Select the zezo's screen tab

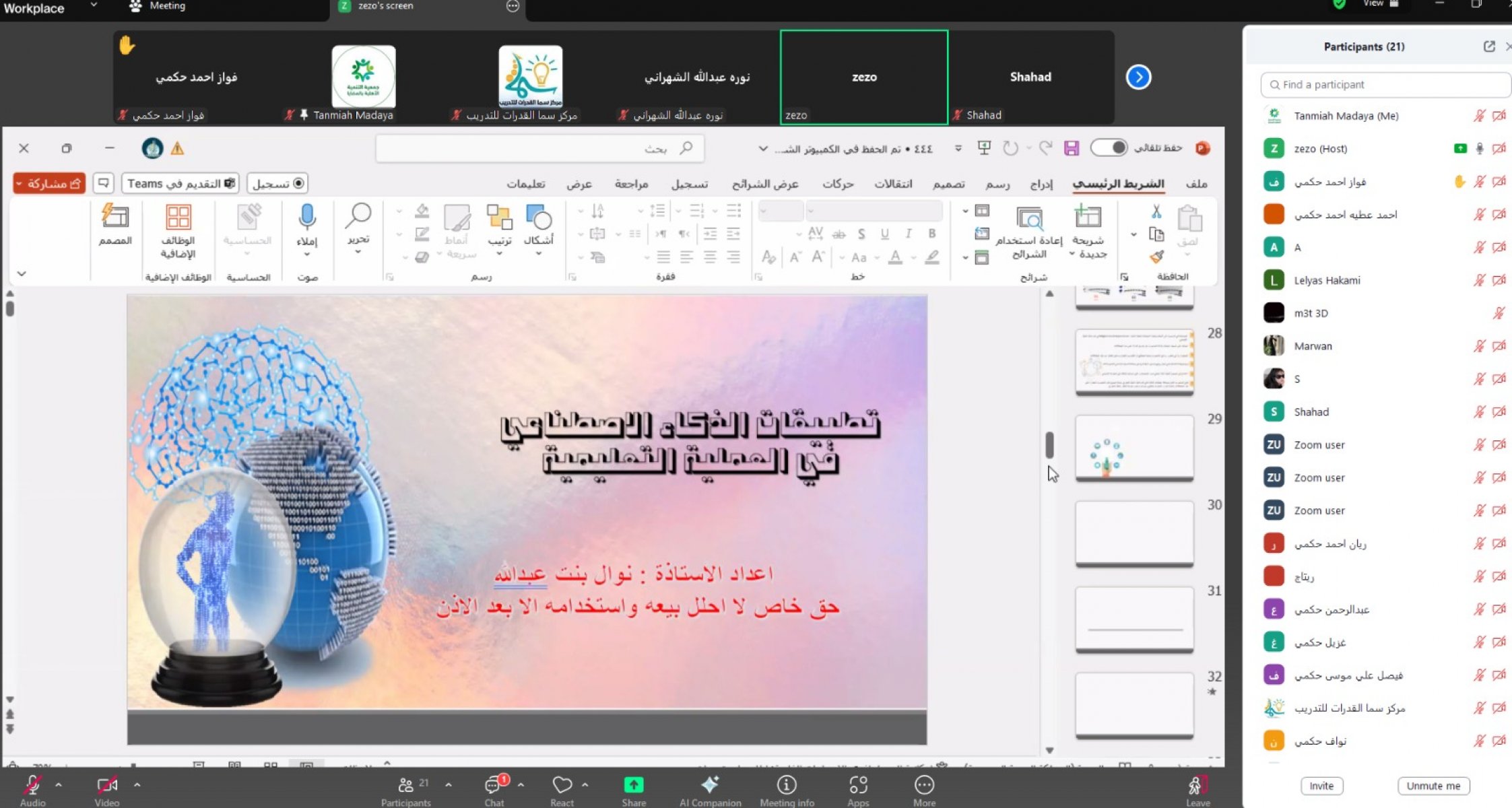tap(385, 6)
